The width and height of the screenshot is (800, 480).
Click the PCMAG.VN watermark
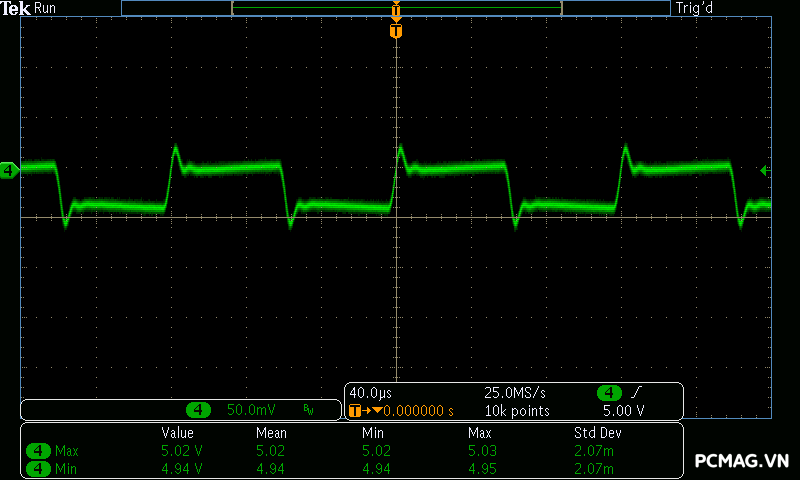click(x=742, y=461)
